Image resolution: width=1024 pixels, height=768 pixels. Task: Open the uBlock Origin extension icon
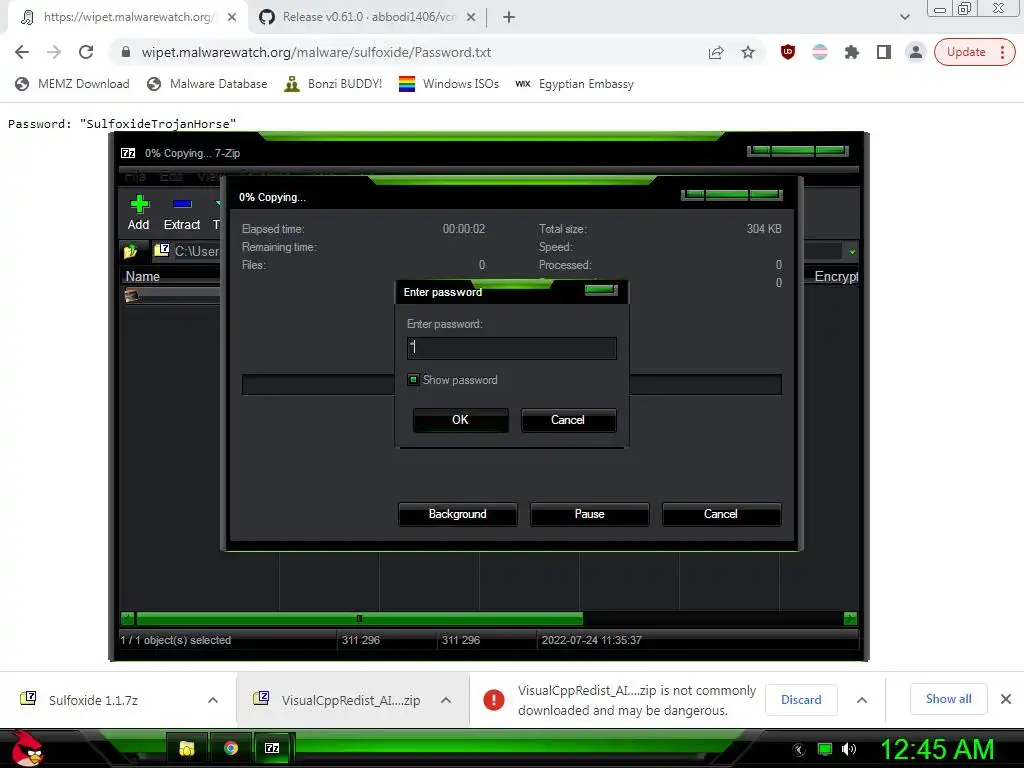[788, 52]
